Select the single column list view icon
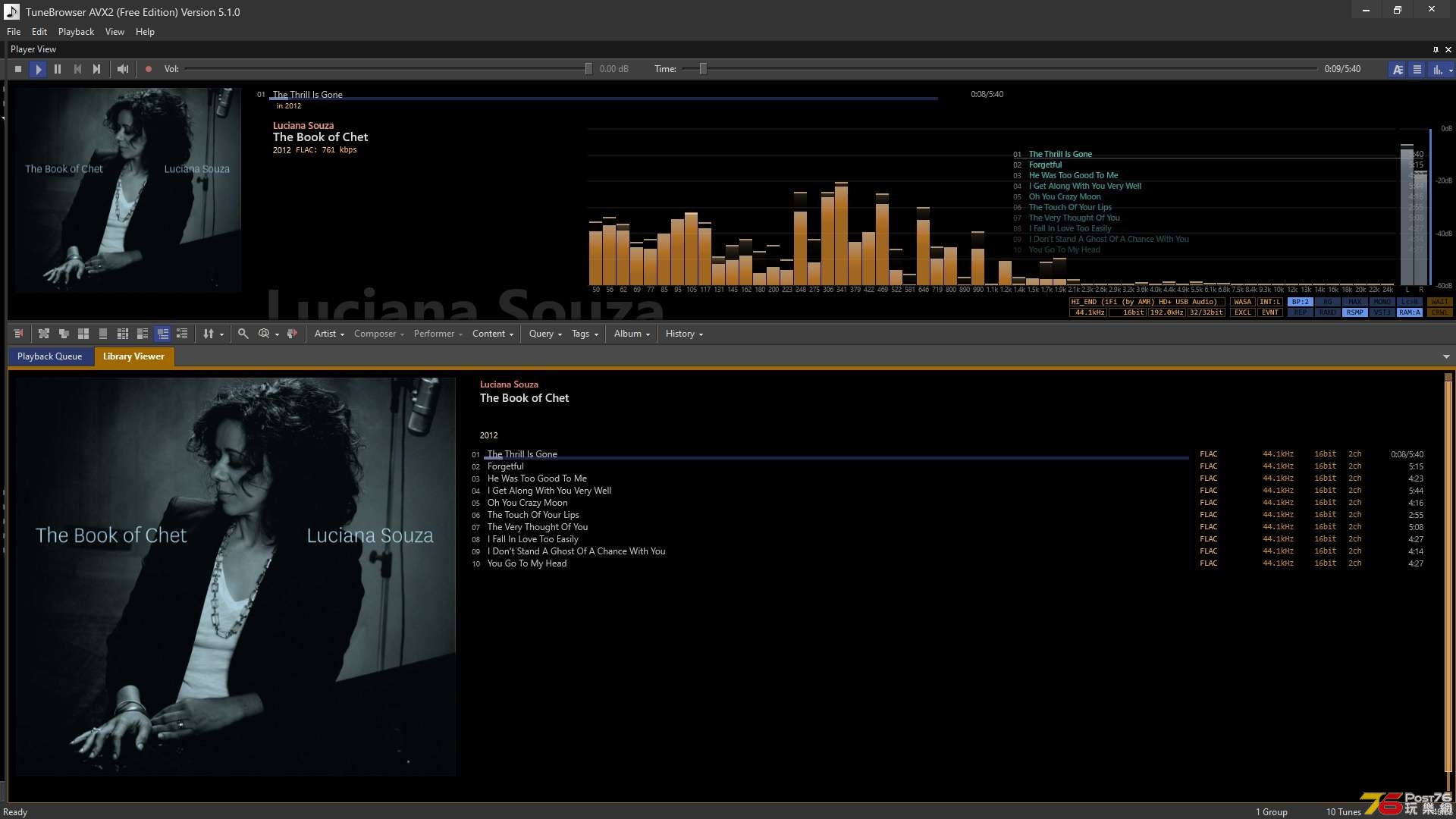1456x819 pixels. point(103,334)
